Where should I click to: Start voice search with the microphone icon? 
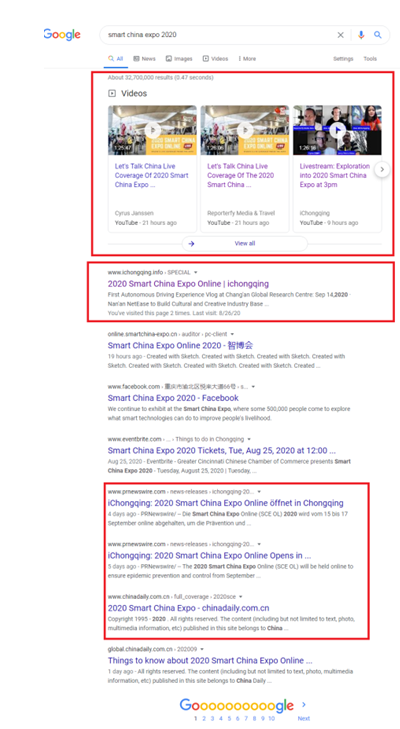(x=361, y=35)
